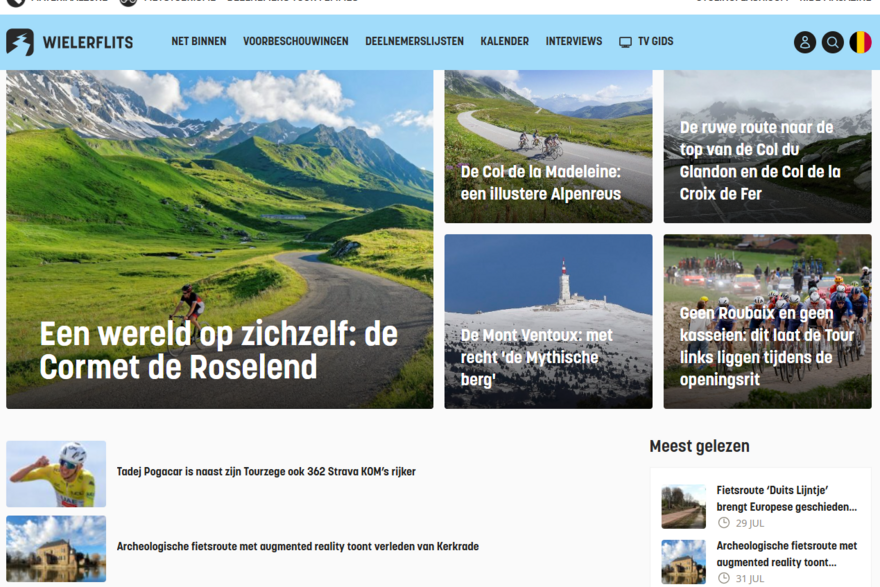The width and height of the screenshot is (880, 587).
Task: Open the Col du Glandon article card
Action: [767, 146]
